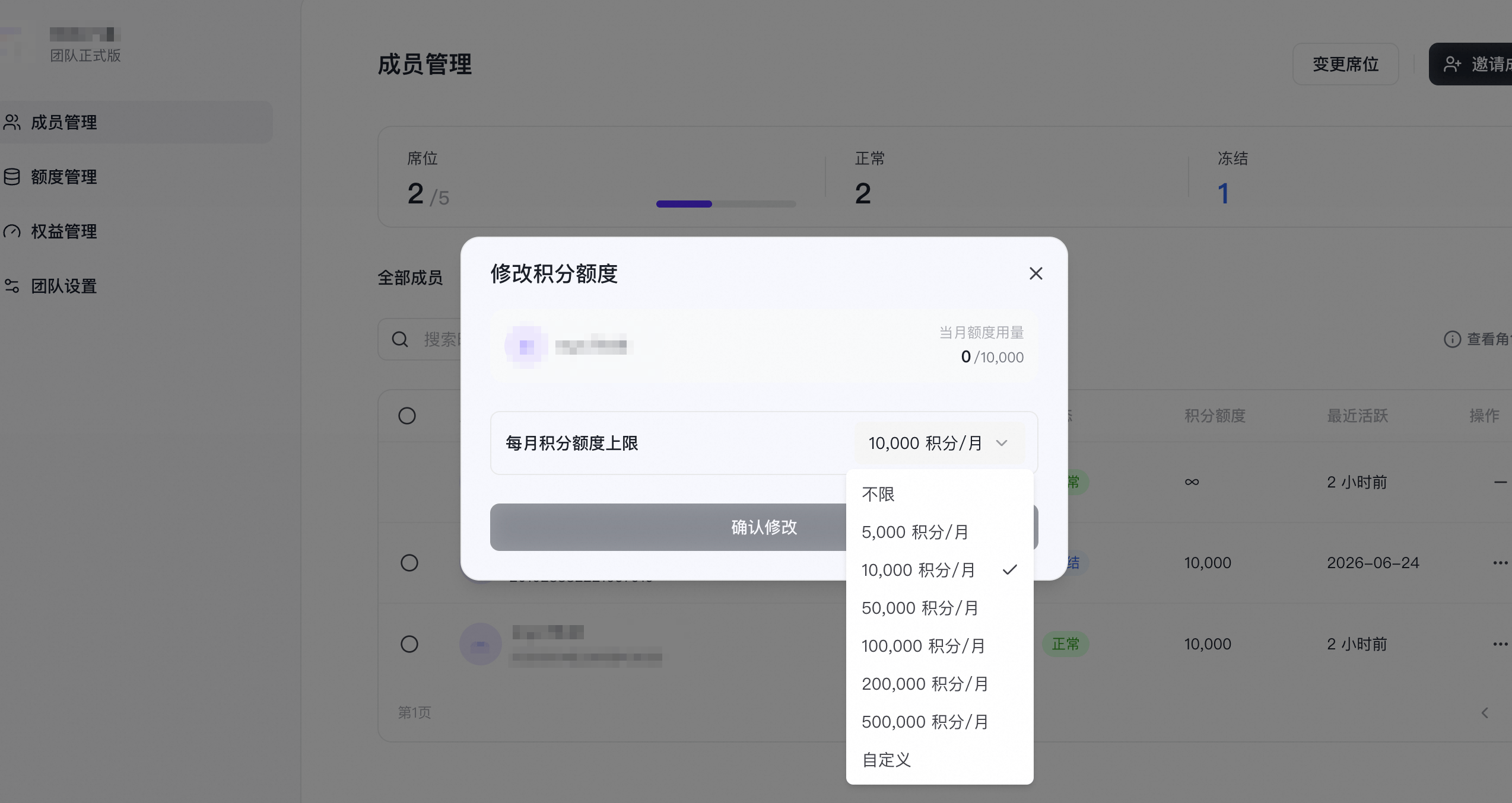Viewport: 1512px width, 803px height.
Task: Click the 额度管理 database icon
Action: 12,177
